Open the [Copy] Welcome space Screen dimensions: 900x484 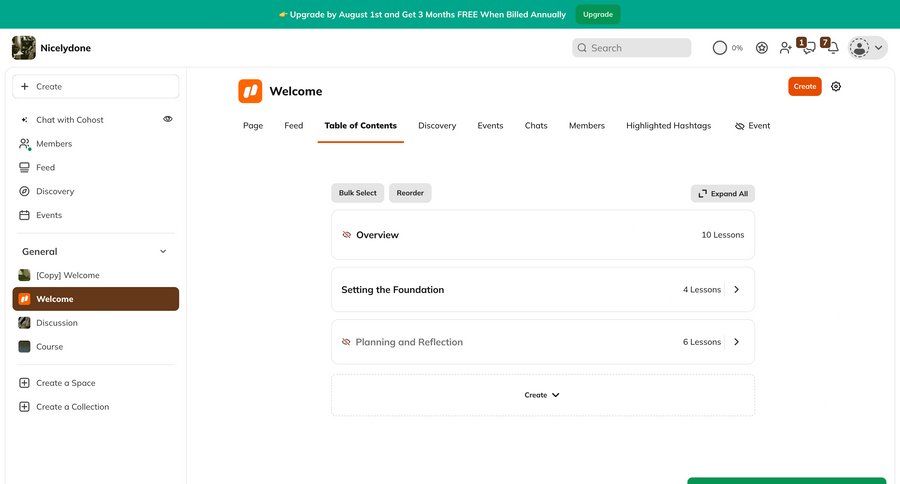95,275
